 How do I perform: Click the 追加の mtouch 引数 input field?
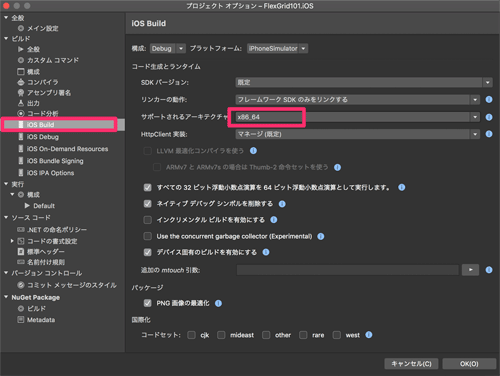(348, 270)
